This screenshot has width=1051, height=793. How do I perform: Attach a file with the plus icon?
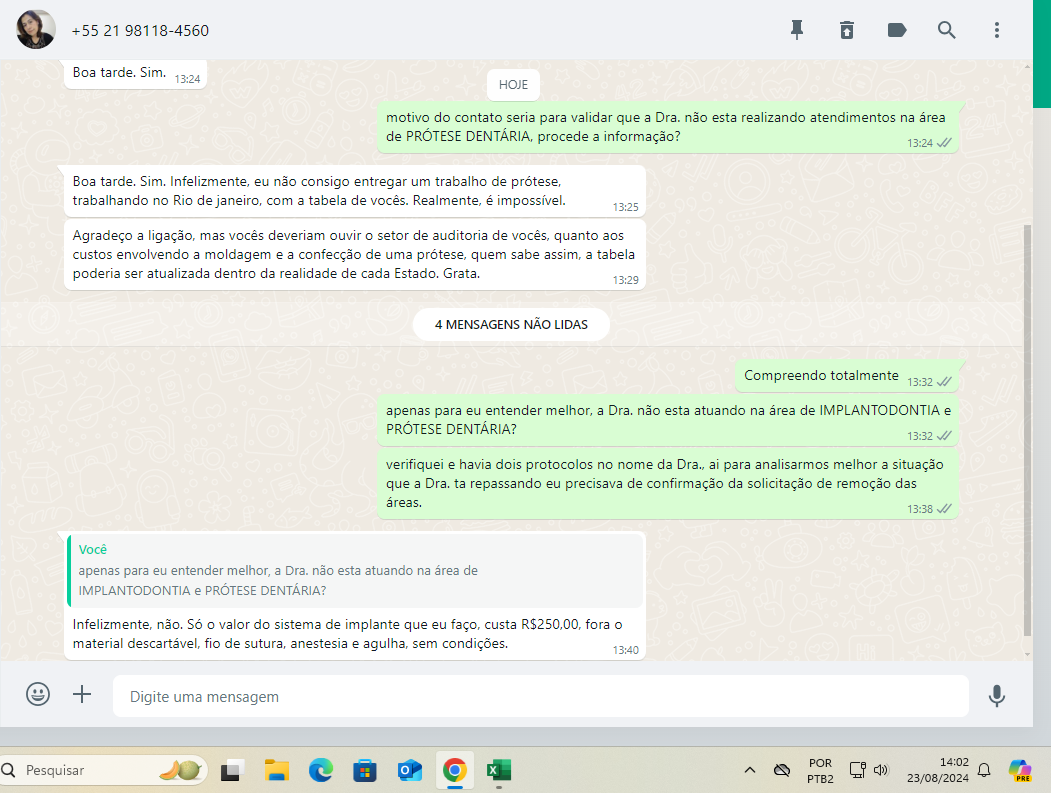pyautogui.click(x=82, y=694)
